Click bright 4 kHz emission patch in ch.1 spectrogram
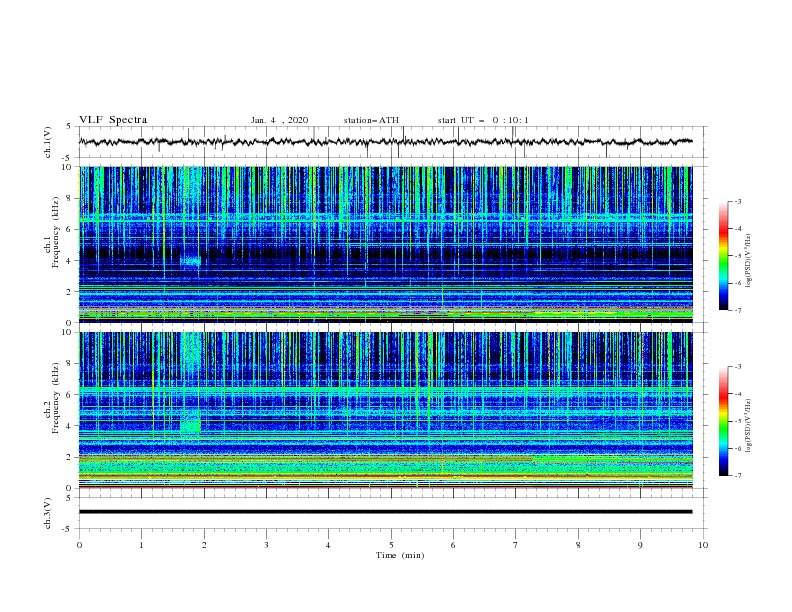 coord(190,261)
